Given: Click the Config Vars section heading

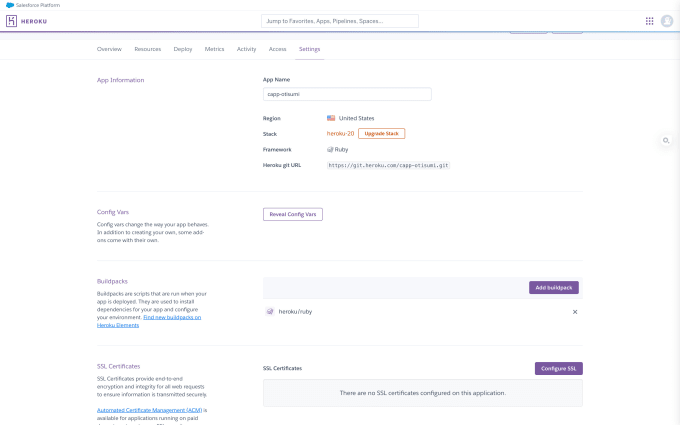Looking at the screenshot, I should click(x=113, y=212).
